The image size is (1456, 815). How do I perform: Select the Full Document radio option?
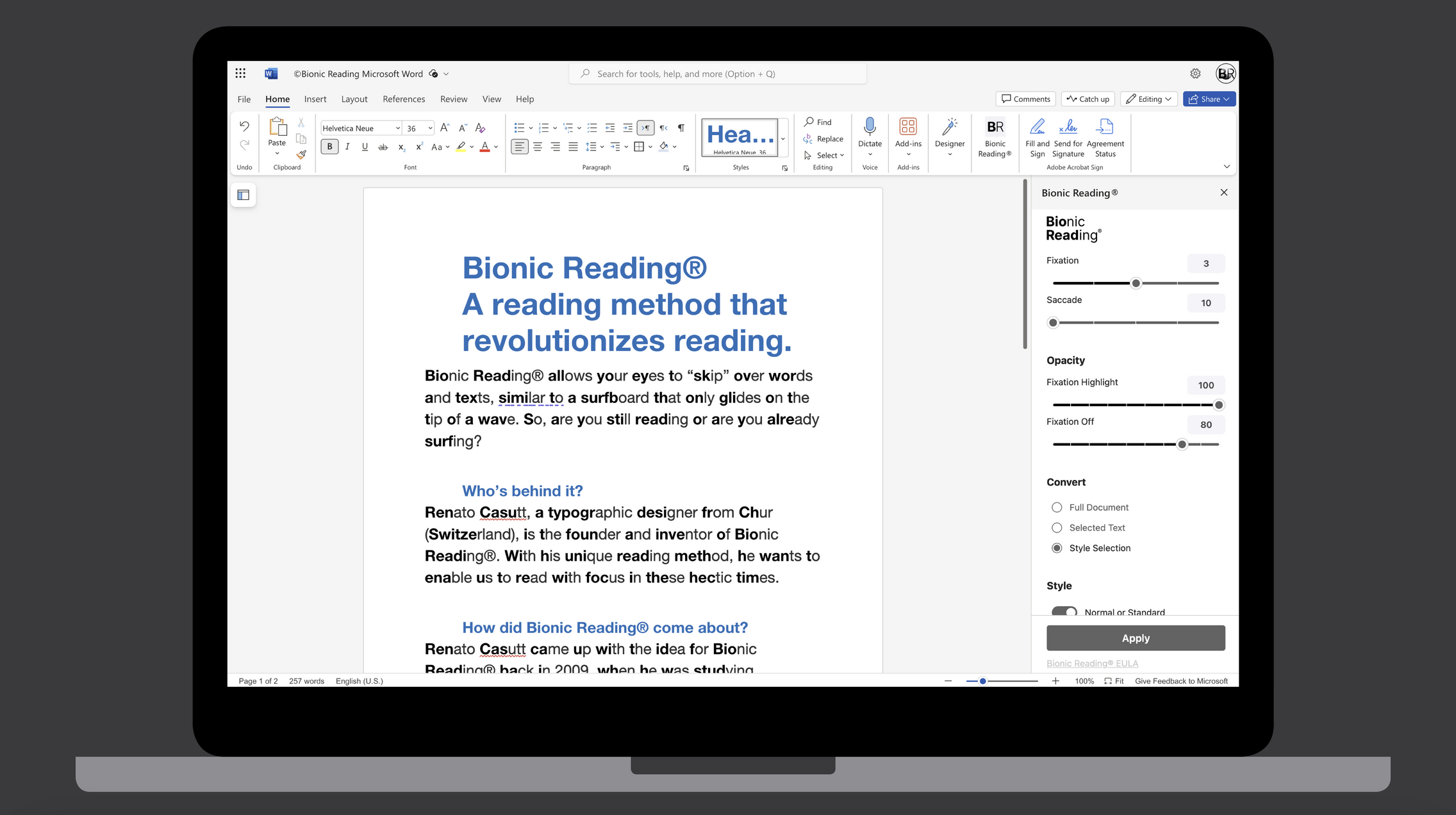pos(1057,507)
